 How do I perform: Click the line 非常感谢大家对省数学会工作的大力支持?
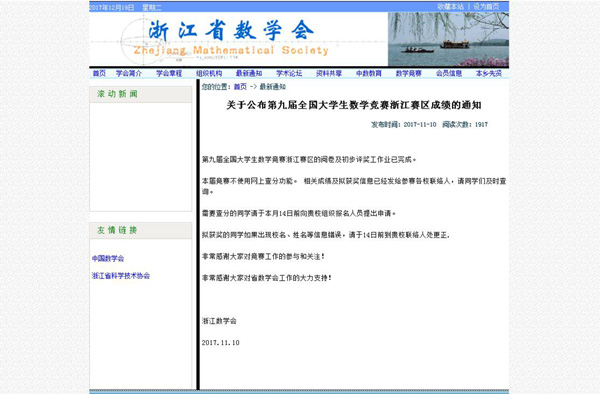point(267,278)
